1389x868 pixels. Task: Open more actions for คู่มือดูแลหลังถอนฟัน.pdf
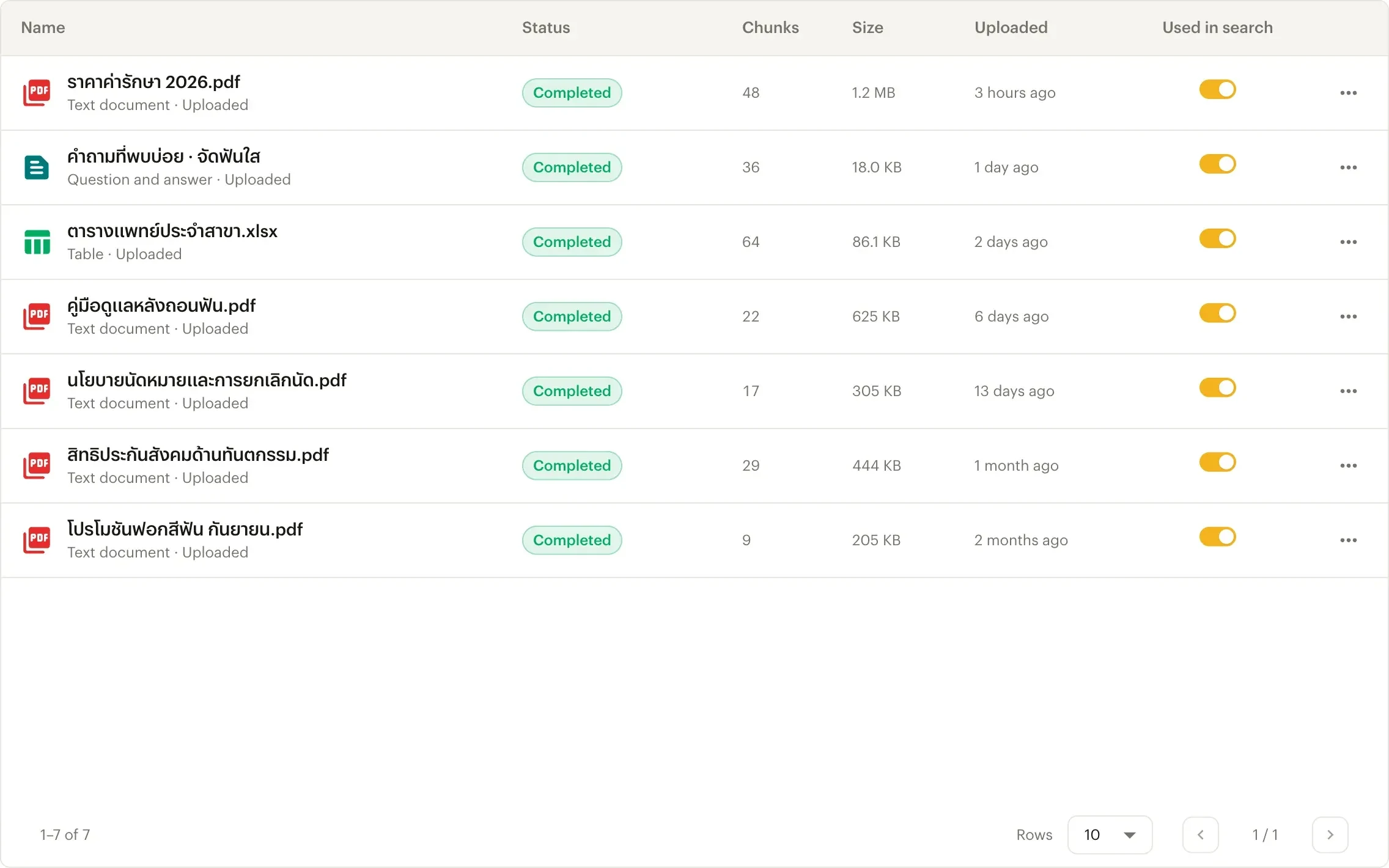point(1348,317)
